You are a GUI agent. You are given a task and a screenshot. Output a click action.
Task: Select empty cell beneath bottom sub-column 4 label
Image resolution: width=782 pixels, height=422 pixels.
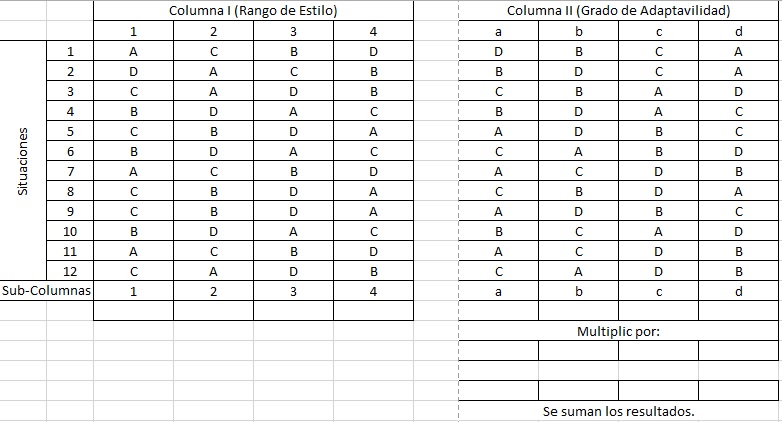(373, 311)
